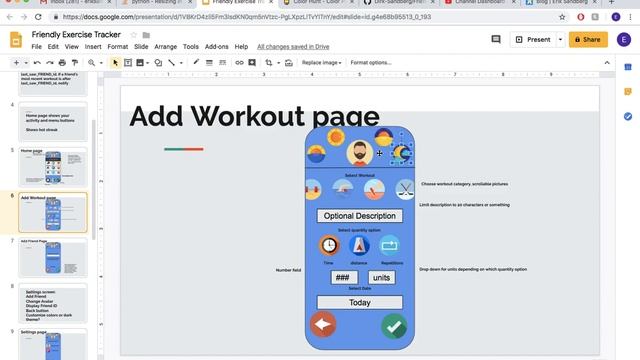Open the View menu

71,47
